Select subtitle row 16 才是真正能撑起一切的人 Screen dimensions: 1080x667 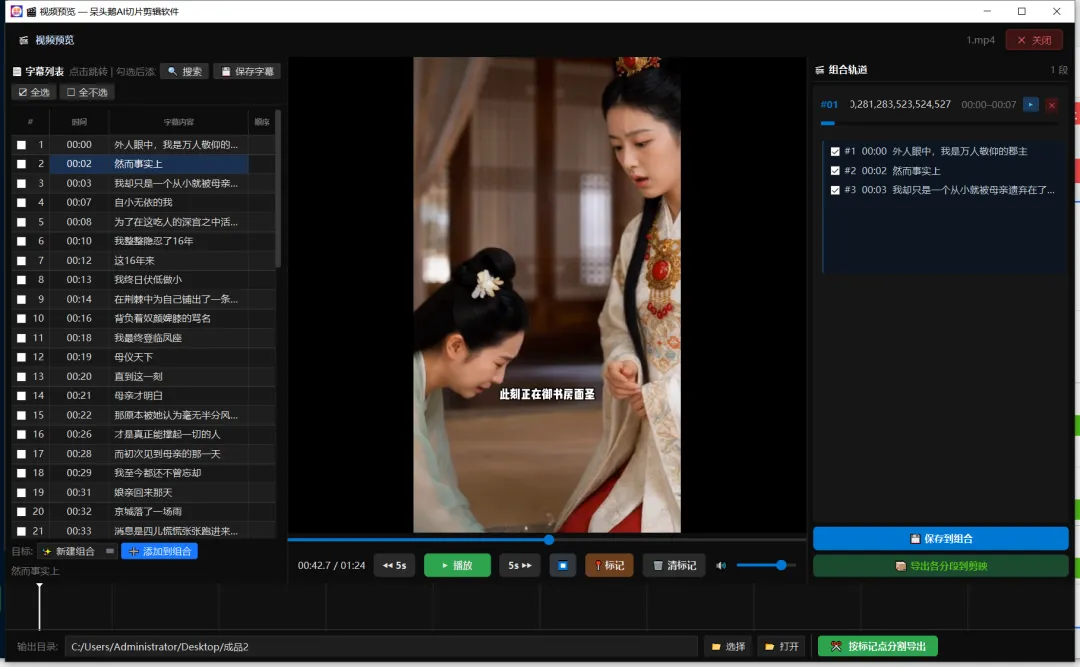[143, 434]
